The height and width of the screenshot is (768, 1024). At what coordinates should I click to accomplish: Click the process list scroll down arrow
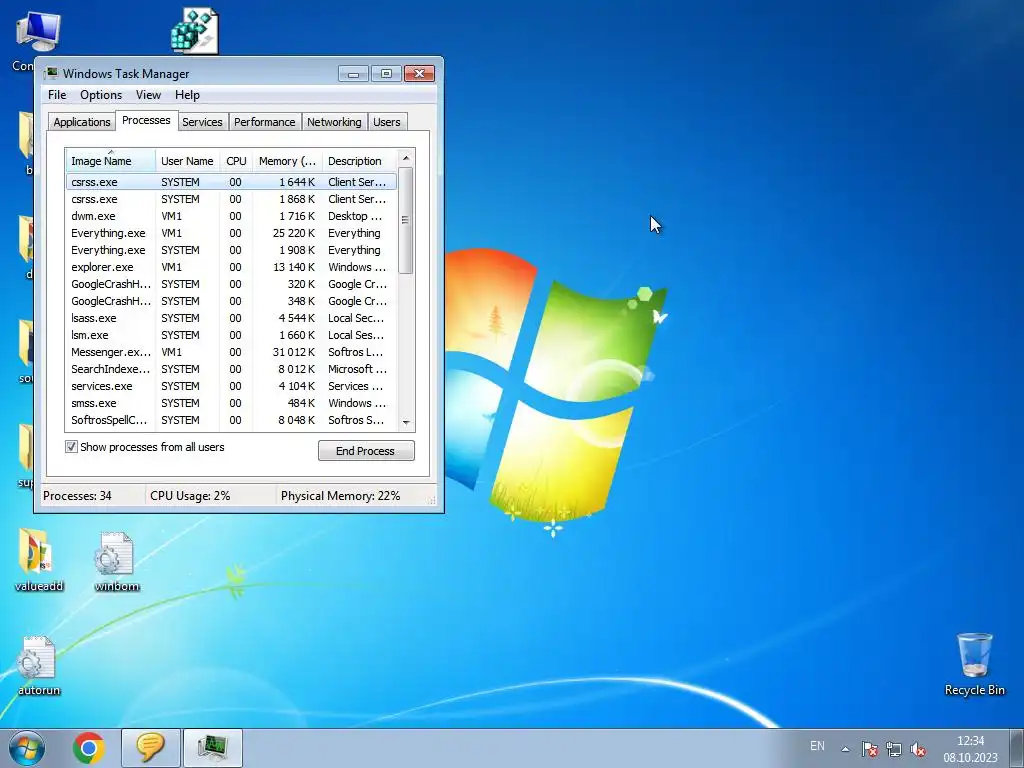406,423
